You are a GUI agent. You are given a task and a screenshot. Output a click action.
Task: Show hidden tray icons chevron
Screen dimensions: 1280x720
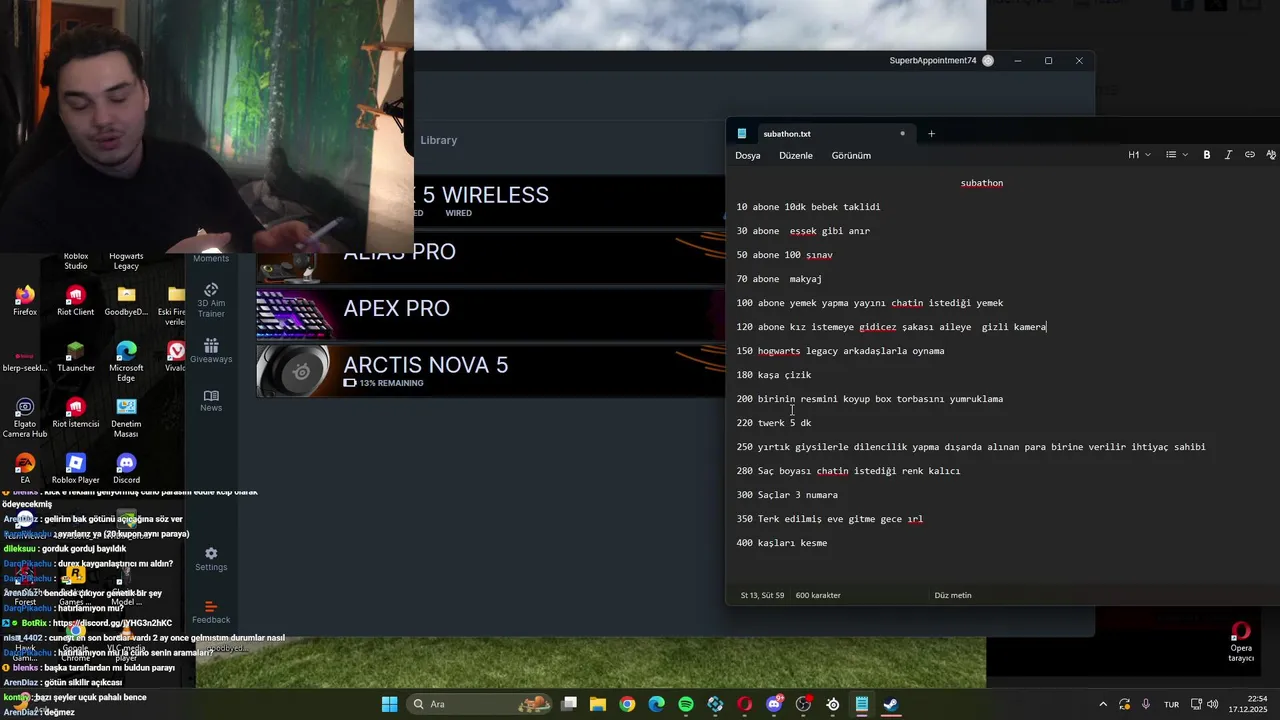1103,704
